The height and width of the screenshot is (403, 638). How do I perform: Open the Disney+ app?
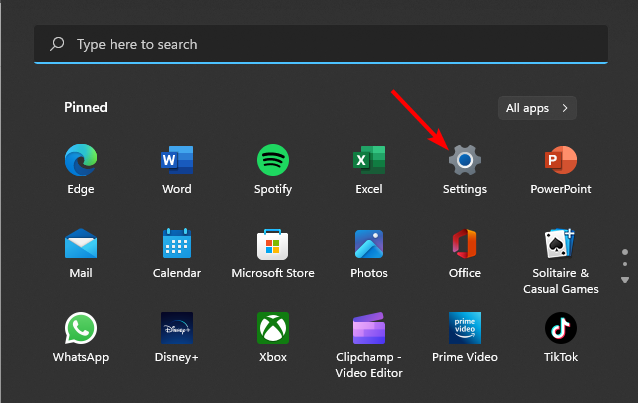(x=177, y=337)
